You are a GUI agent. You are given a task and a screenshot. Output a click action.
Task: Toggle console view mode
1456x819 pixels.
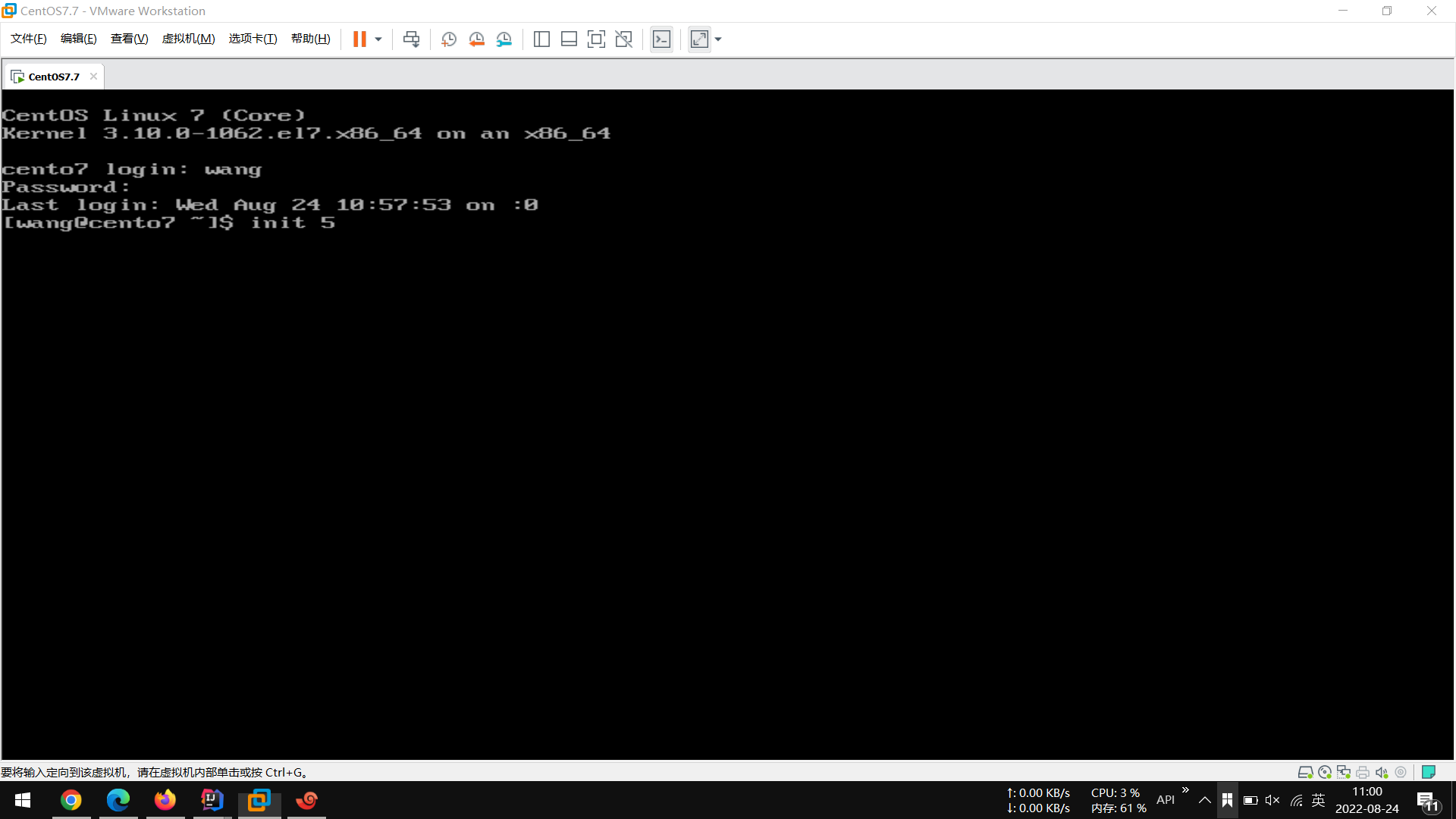pyautogui.click(x=661, y=39)
